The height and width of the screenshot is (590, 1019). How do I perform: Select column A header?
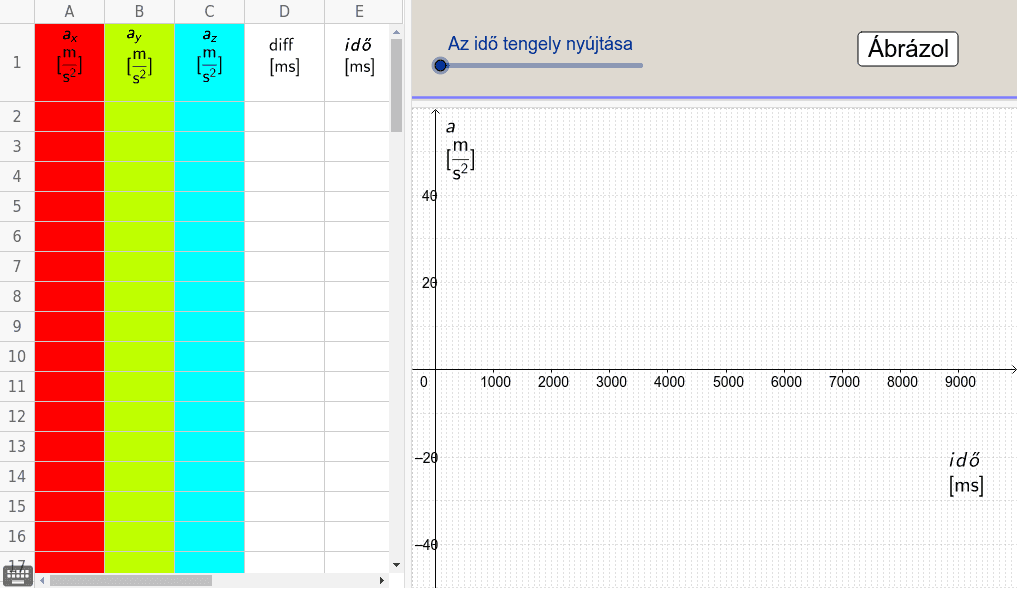point(69,11)
